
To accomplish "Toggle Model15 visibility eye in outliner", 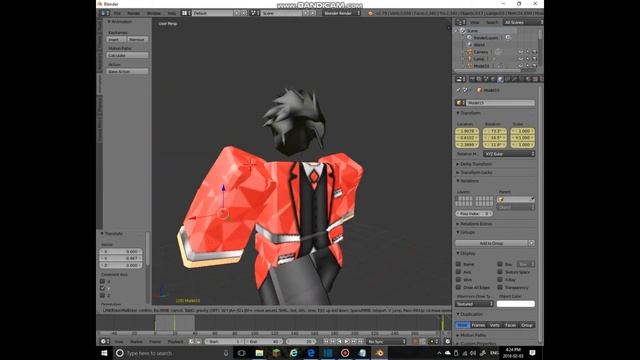I will tap(521, 66).
